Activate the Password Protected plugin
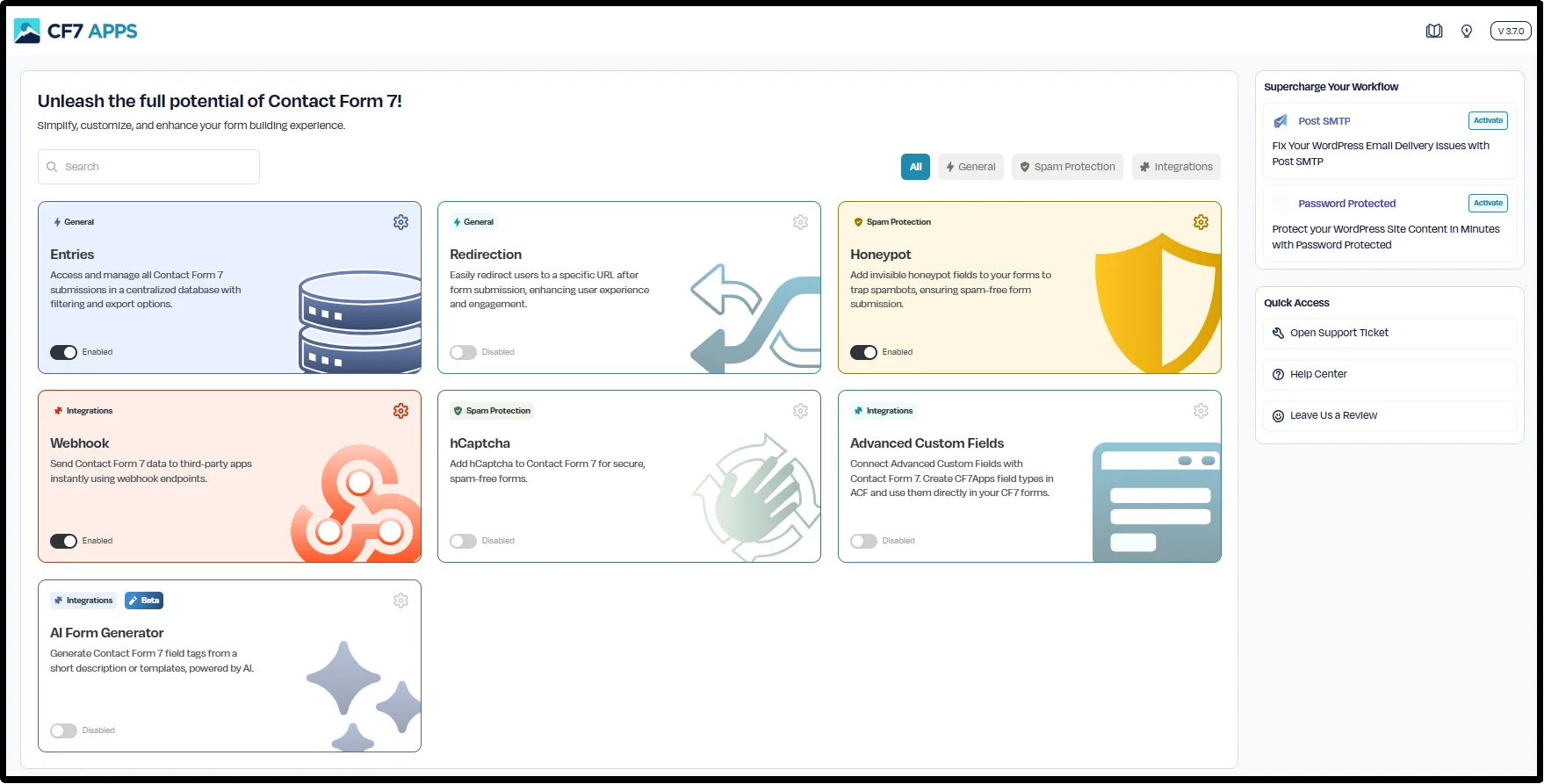Image resolution: width=1544 pixels, height=784 pixels. click(1488, 203)
